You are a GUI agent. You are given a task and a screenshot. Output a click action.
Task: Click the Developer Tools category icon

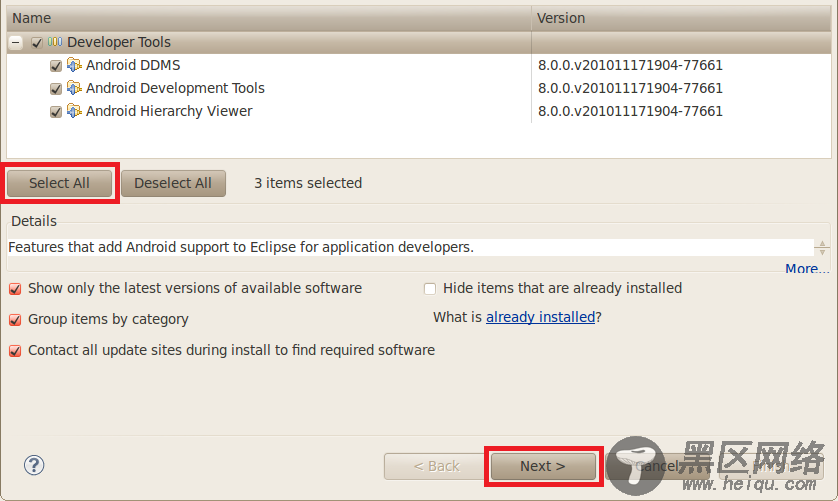click(55, 42)
